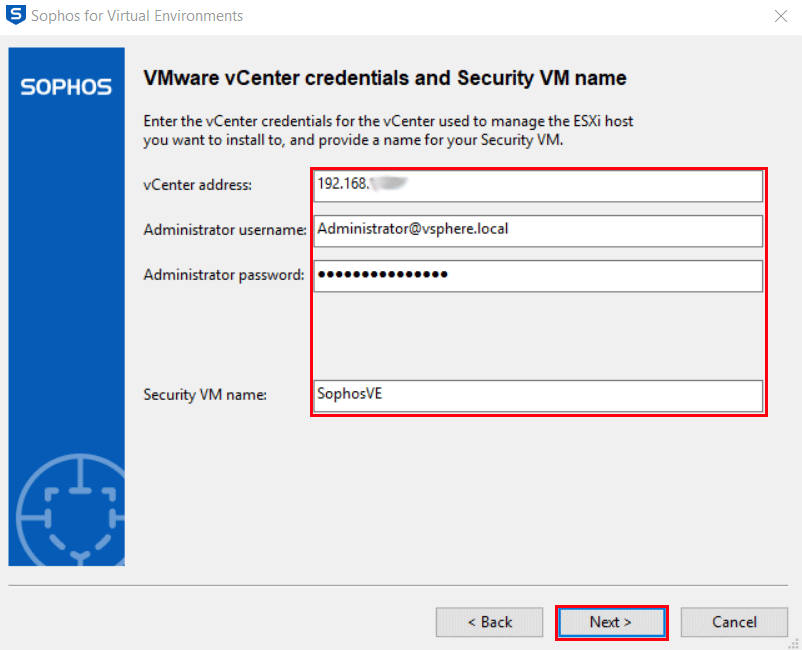Click the window title 'Sophos for Virtual Environments'
The height and width of the screenshot is (650, 802).
pyautogui.click(x=137, y=16)
